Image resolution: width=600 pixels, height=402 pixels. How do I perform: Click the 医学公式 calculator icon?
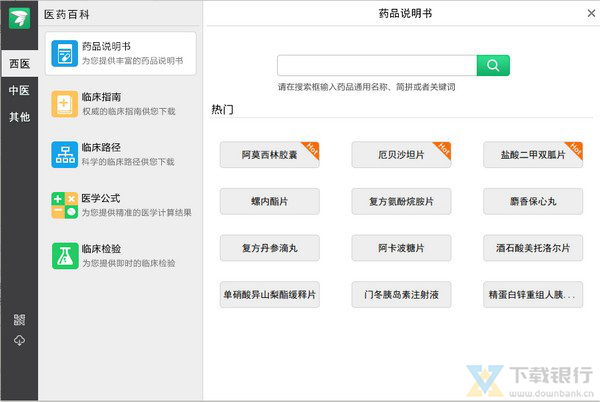pos(64,205)
